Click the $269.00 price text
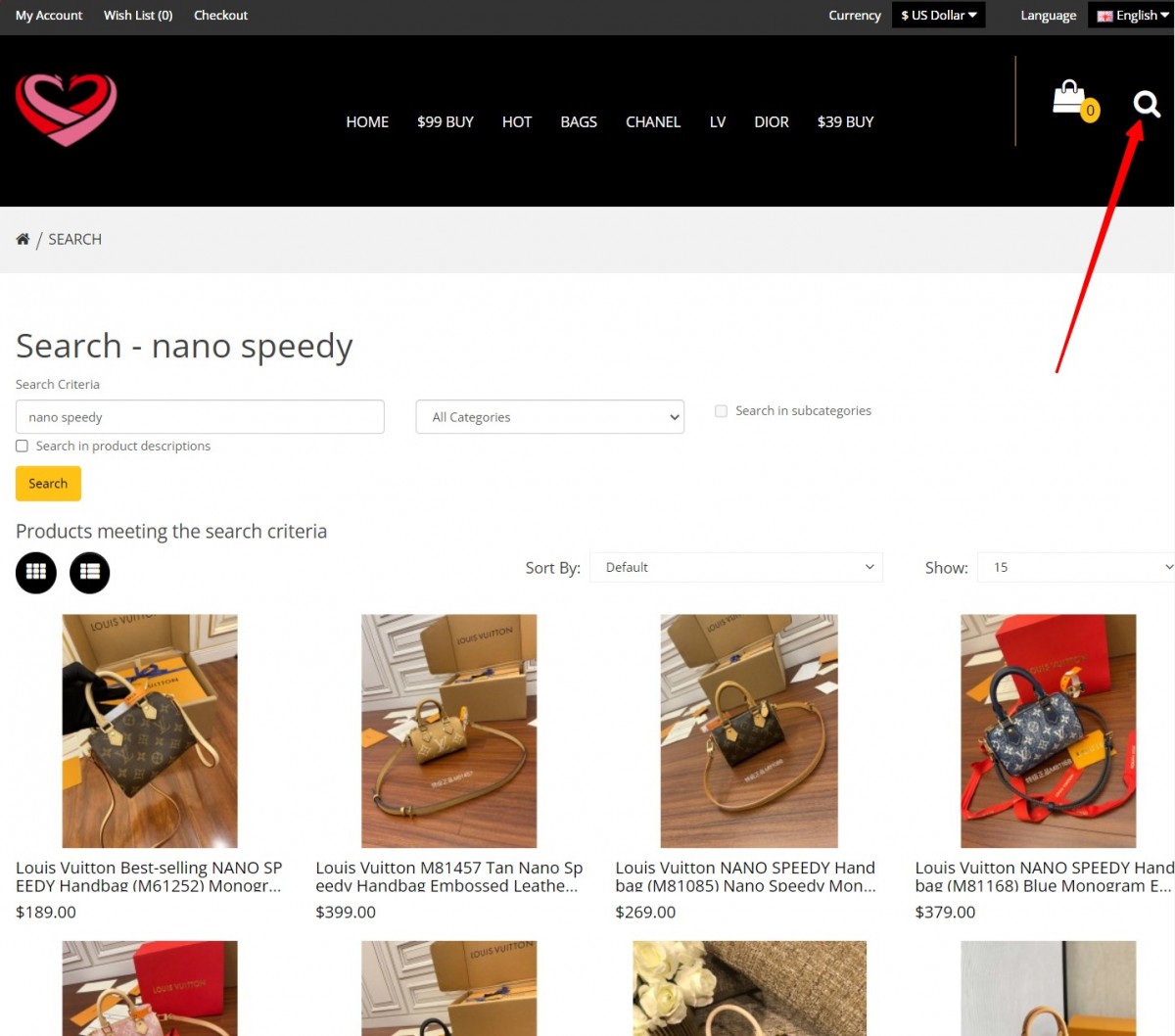This screenshot has width=1175, height=1036. 645,912
